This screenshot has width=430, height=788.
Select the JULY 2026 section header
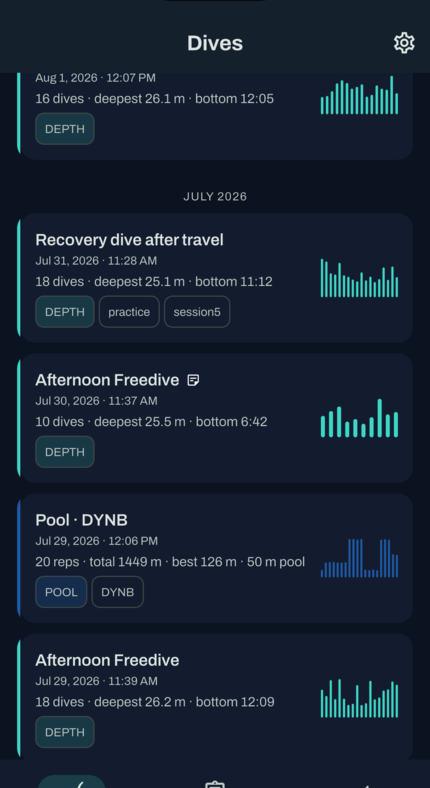point(215,196)
